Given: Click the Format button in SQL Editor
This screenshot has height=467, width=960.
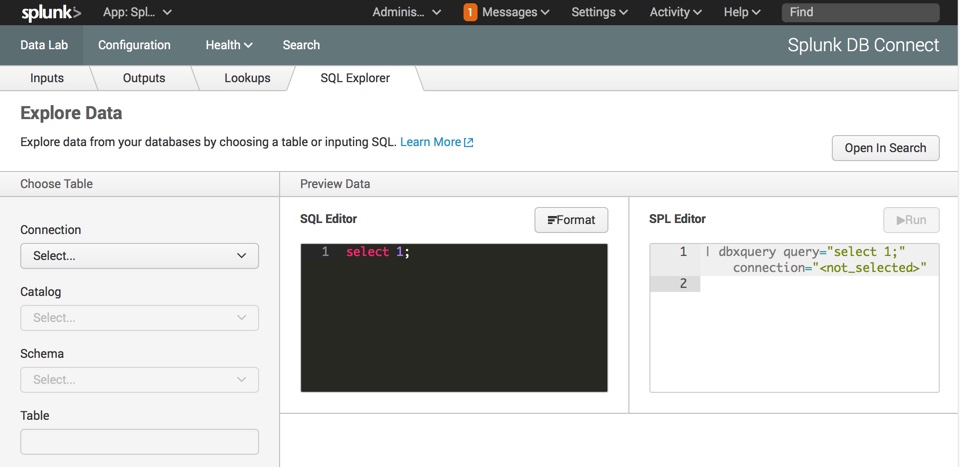Looking at the screenshot, I should (x=571, y=220).
